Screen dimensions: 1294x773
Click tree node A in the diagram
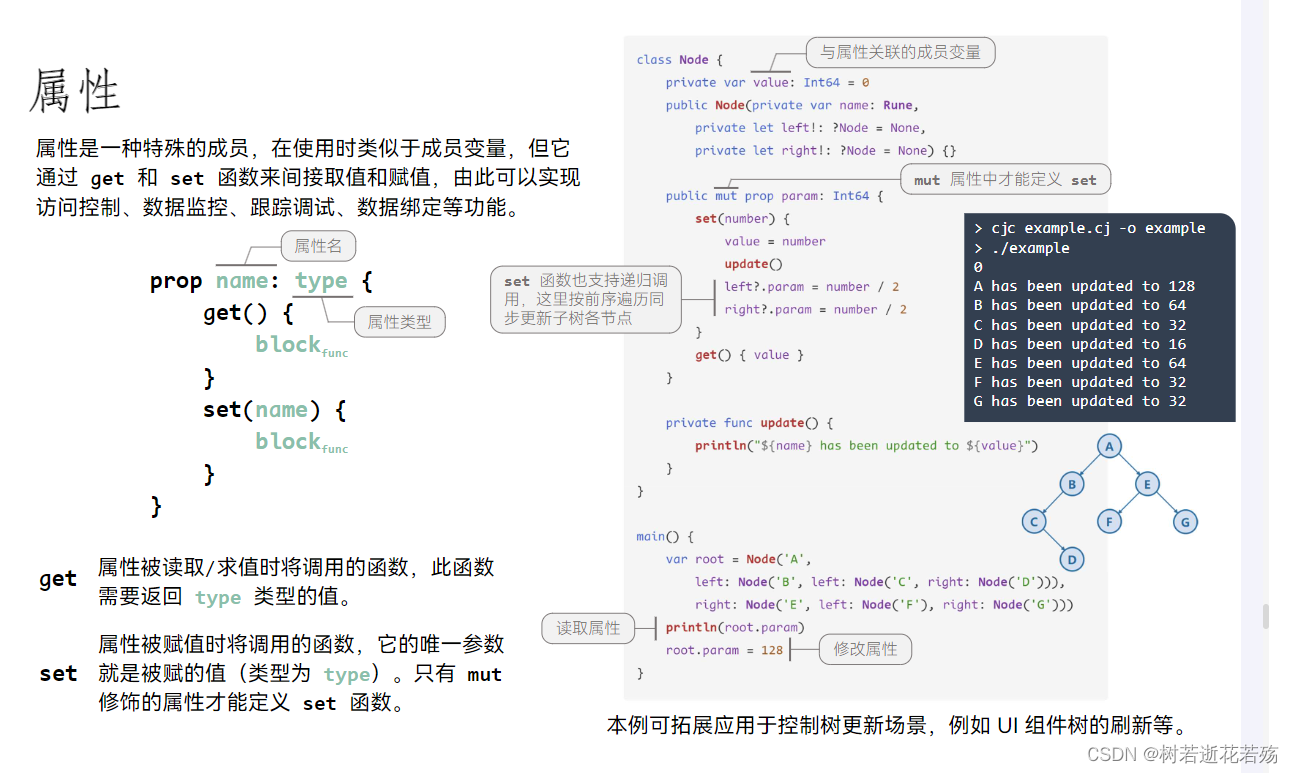click(1109, 447)
